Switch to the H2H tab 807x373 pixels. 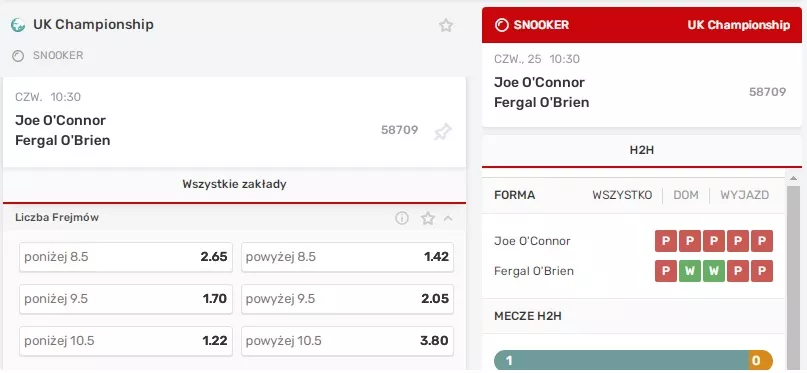point(641,150)
